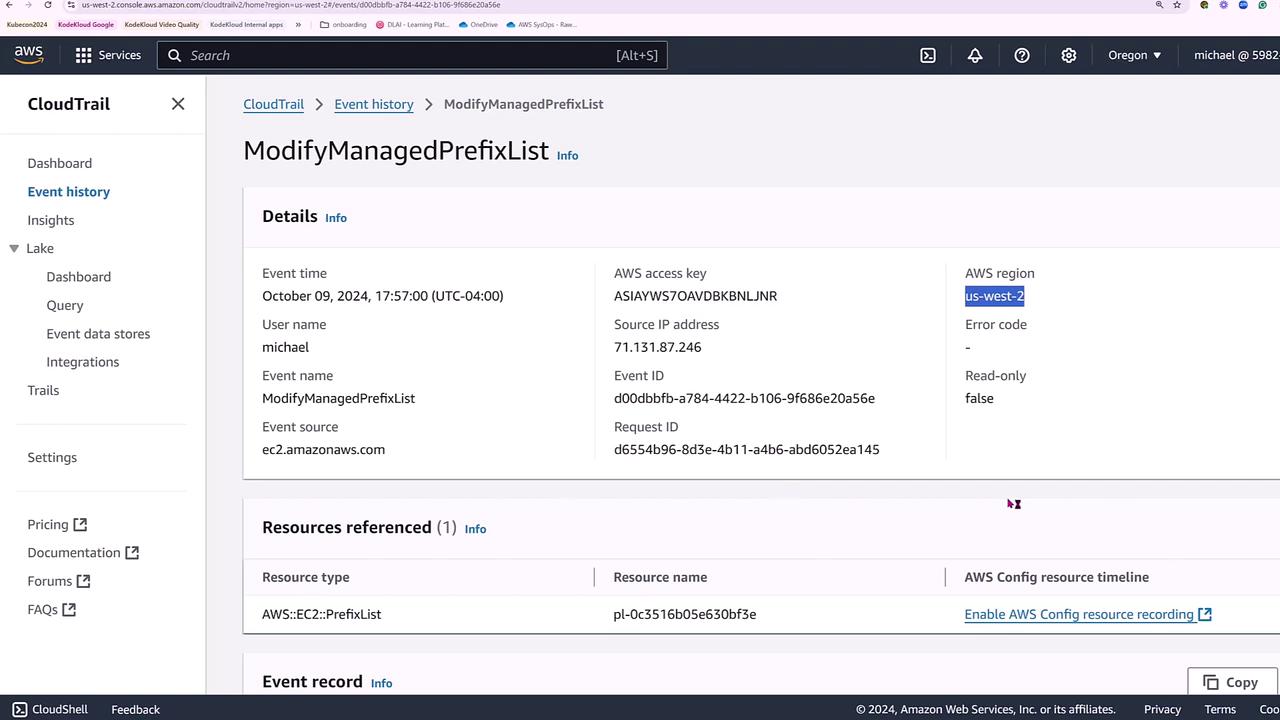Click the Event ID value d00dbbfb-a784-4422-b106-9f686e20a56e
This screenshot has height=720, width=1280.
click(744, 398)
